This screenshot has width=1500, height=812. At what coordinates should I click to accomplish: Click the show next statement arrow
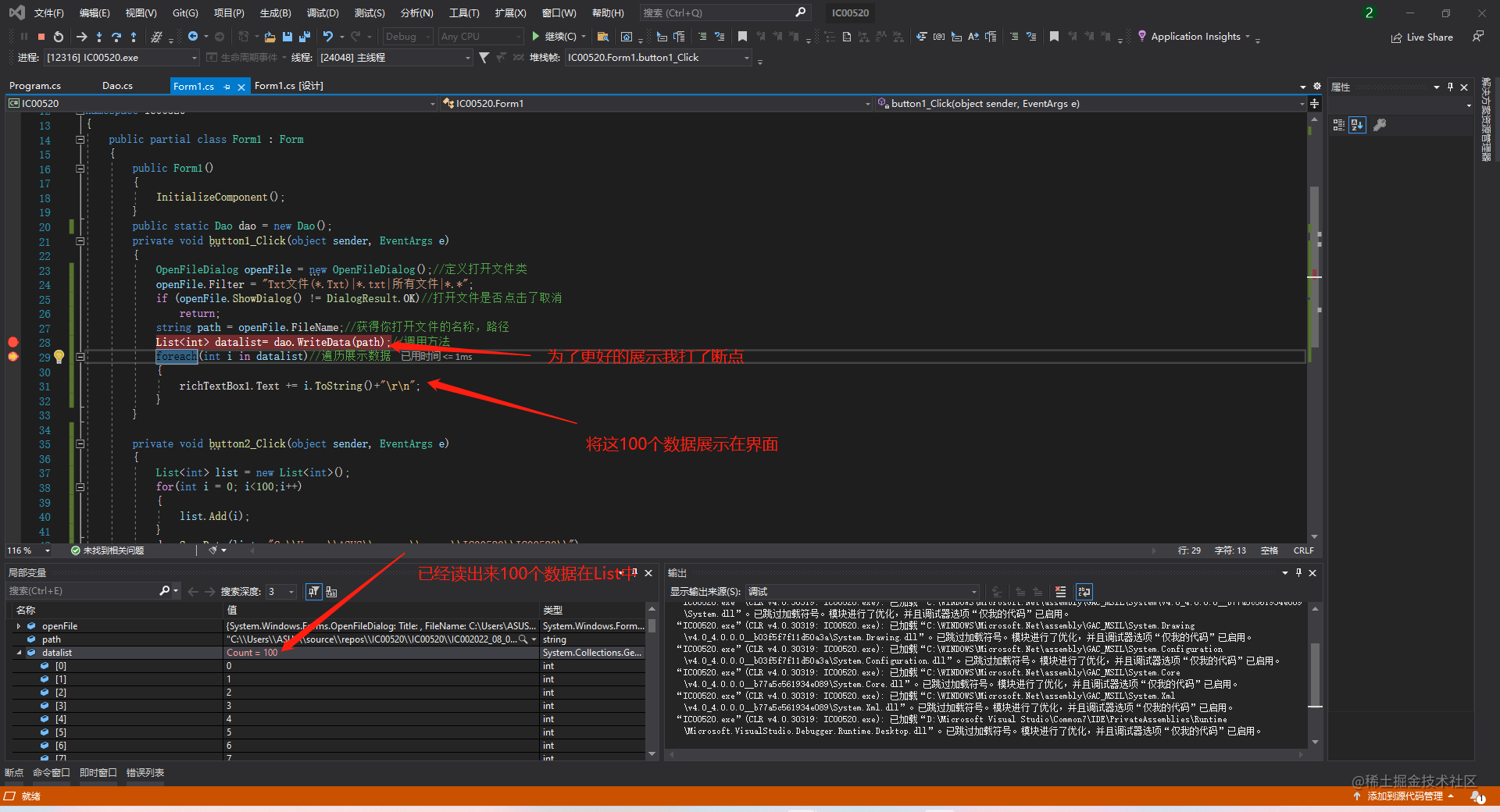[81, 37]
